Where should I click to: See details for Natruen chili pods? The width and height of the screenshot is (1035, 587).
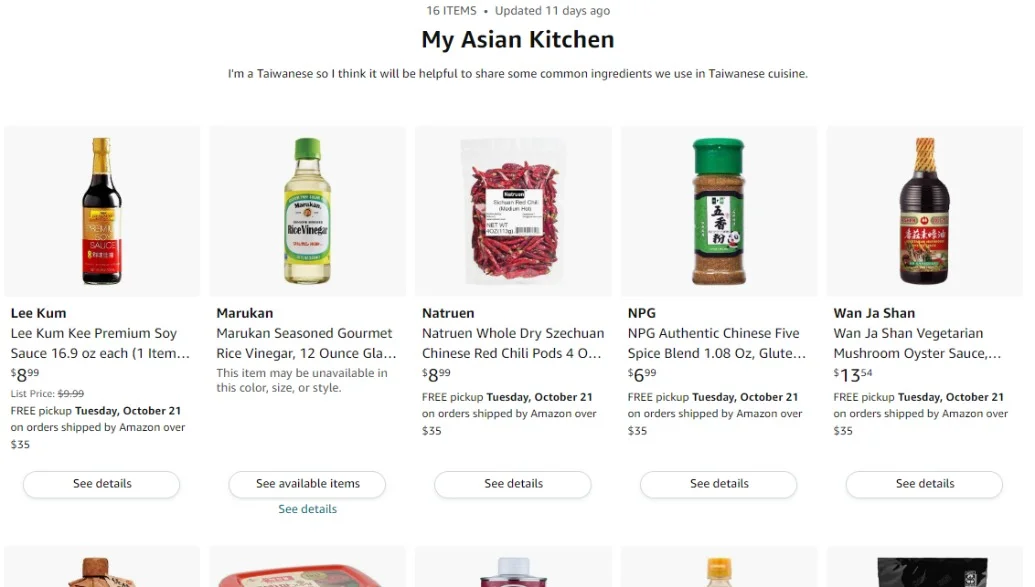514,484
